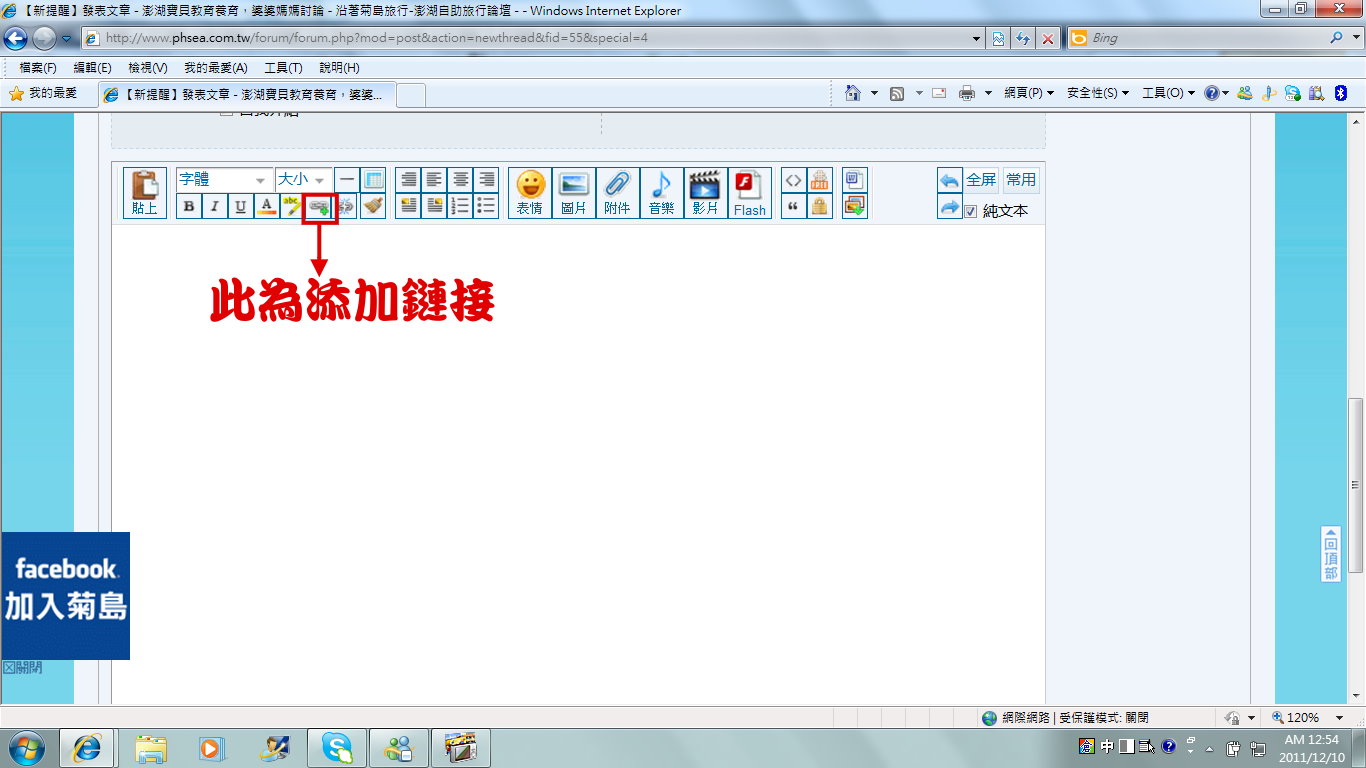Toggle italic formatting in editor
Viewport: 1366px width, 768px height.
point(214,207)
